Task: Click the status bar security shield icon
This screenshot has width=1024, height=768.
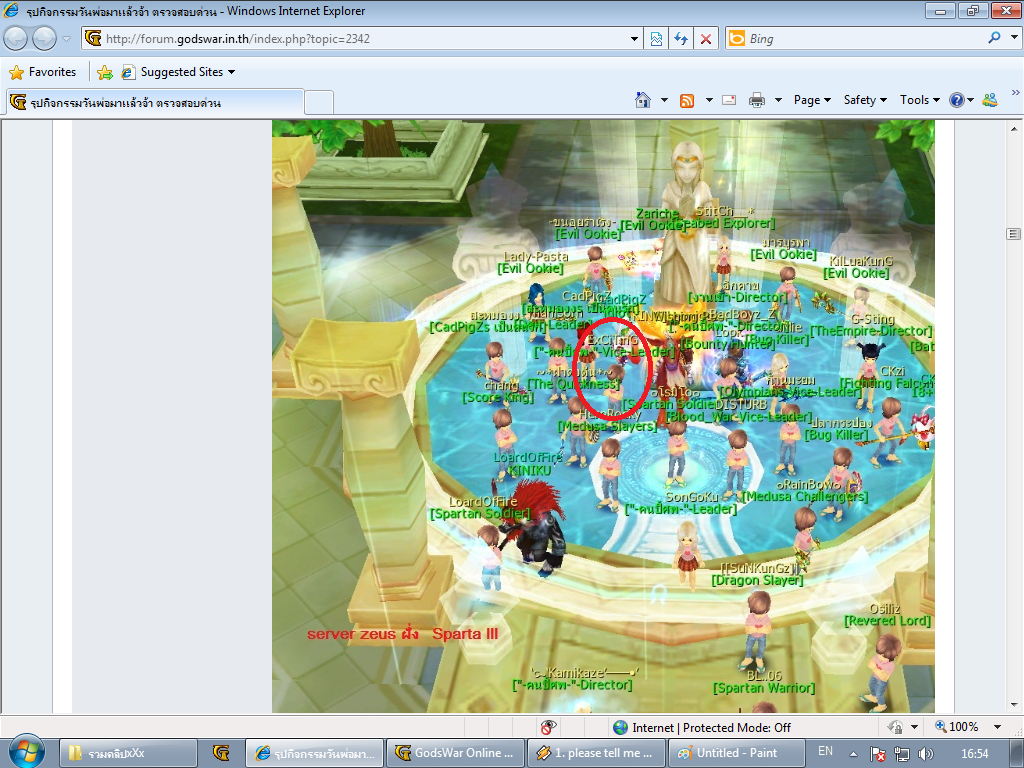Action: click(x=895, y=727)
